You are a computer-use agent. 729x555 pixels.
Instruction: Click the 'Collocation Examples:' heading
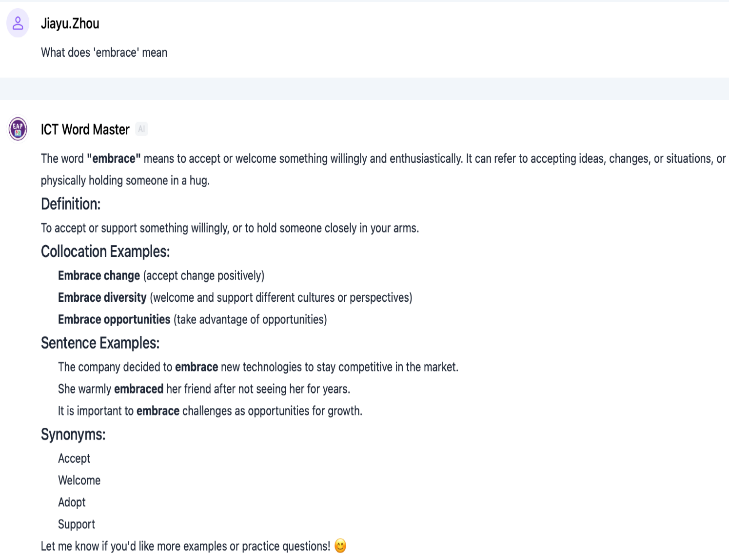[105, 251]
